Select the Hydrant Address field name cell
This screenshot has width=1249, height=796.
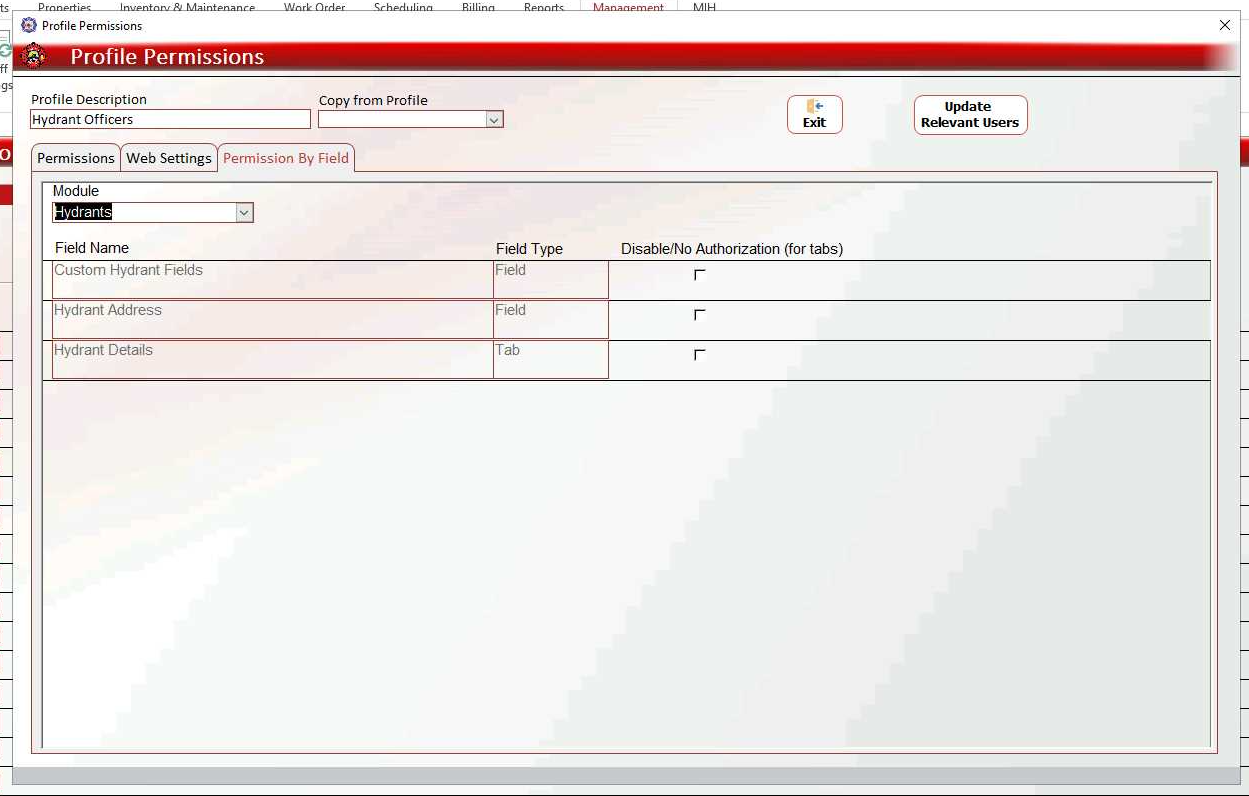[270, 319]
